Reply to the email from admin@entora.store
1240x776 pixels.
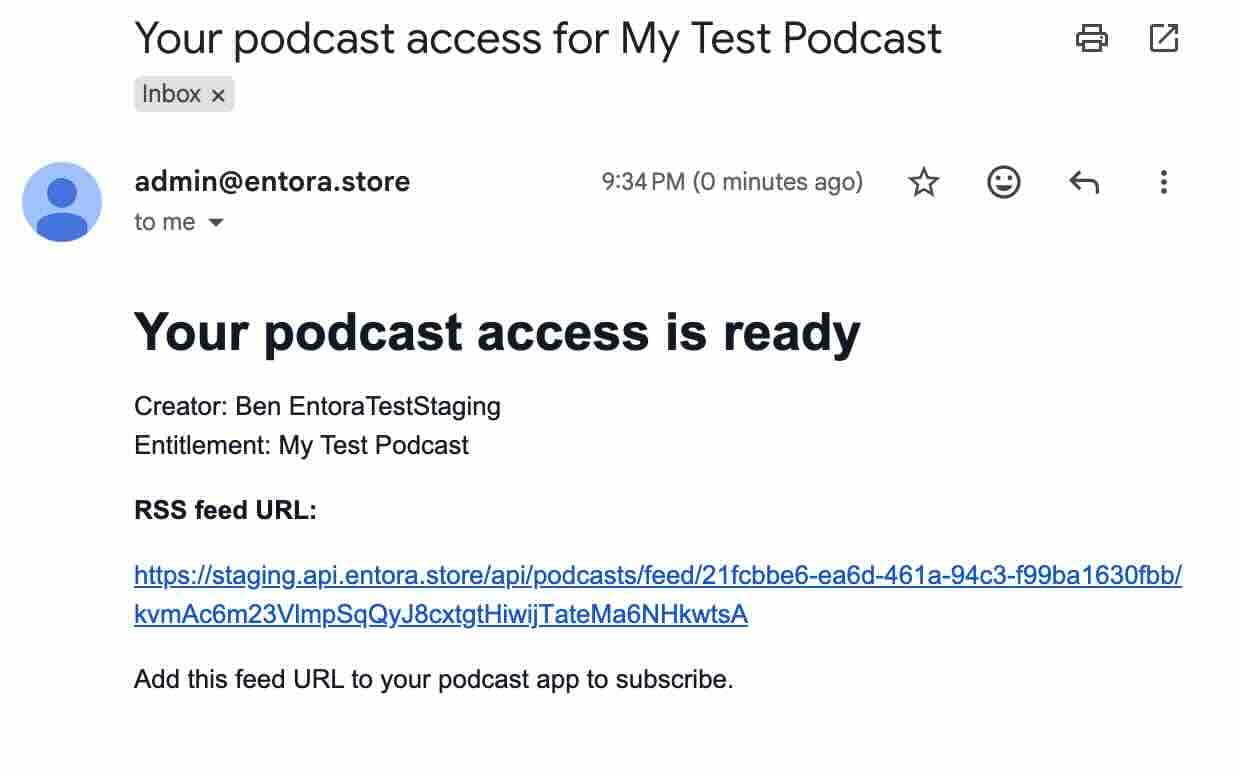click(1083, 182)
